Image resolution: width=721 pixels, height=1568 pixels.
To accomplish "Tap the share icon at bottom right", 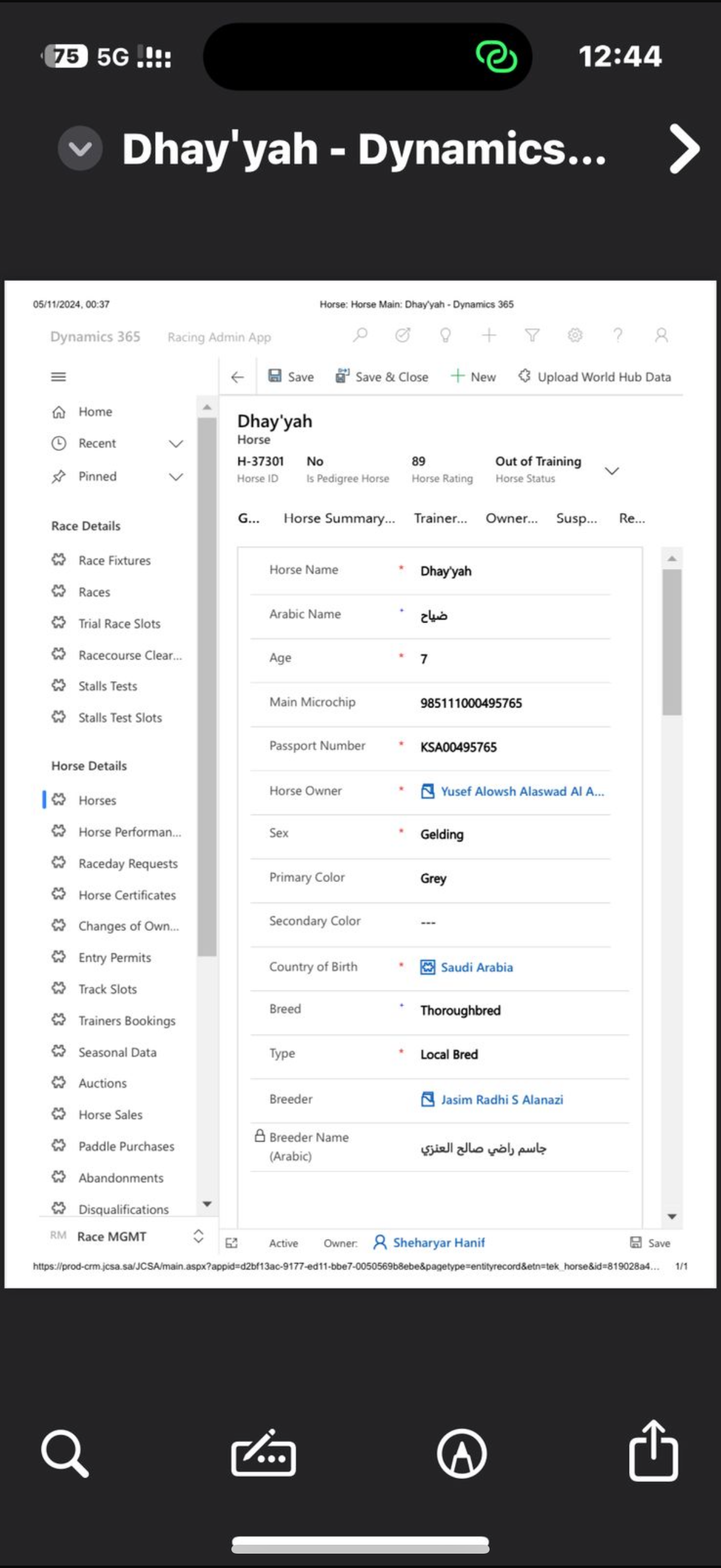I will point(653,1451).
